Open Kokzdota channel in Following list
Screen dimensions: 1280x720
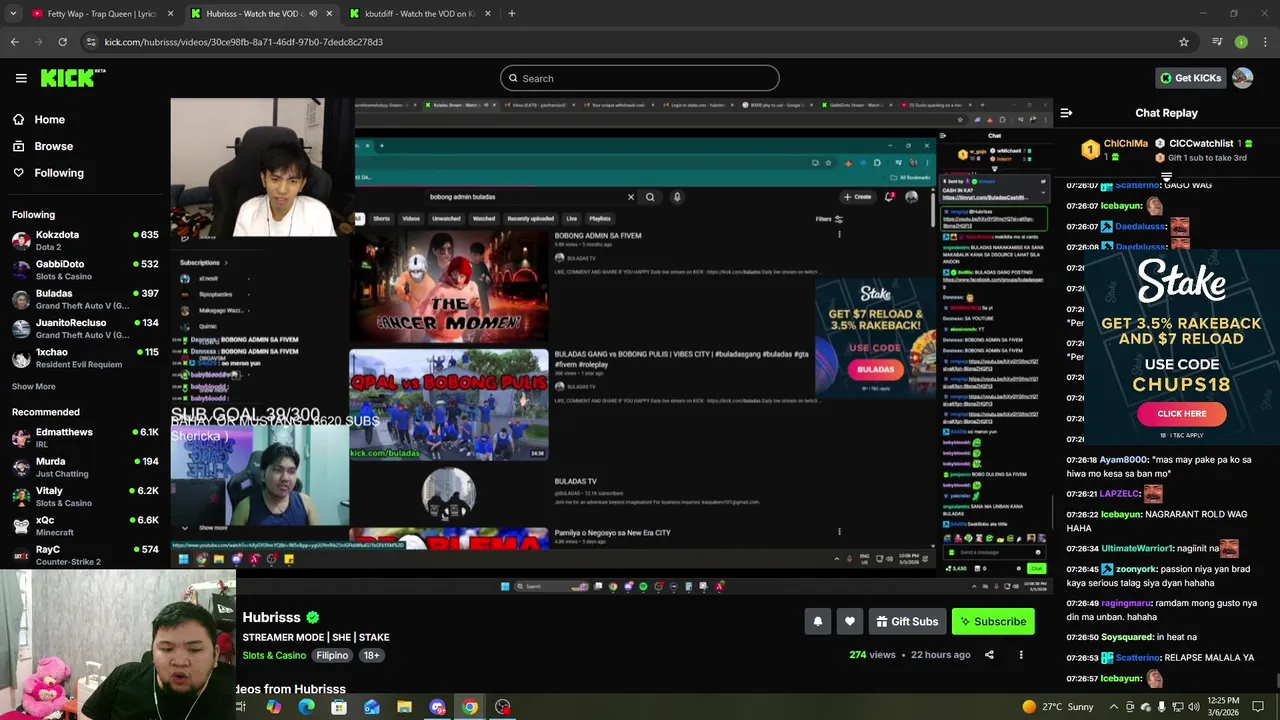tap(85, 240)
